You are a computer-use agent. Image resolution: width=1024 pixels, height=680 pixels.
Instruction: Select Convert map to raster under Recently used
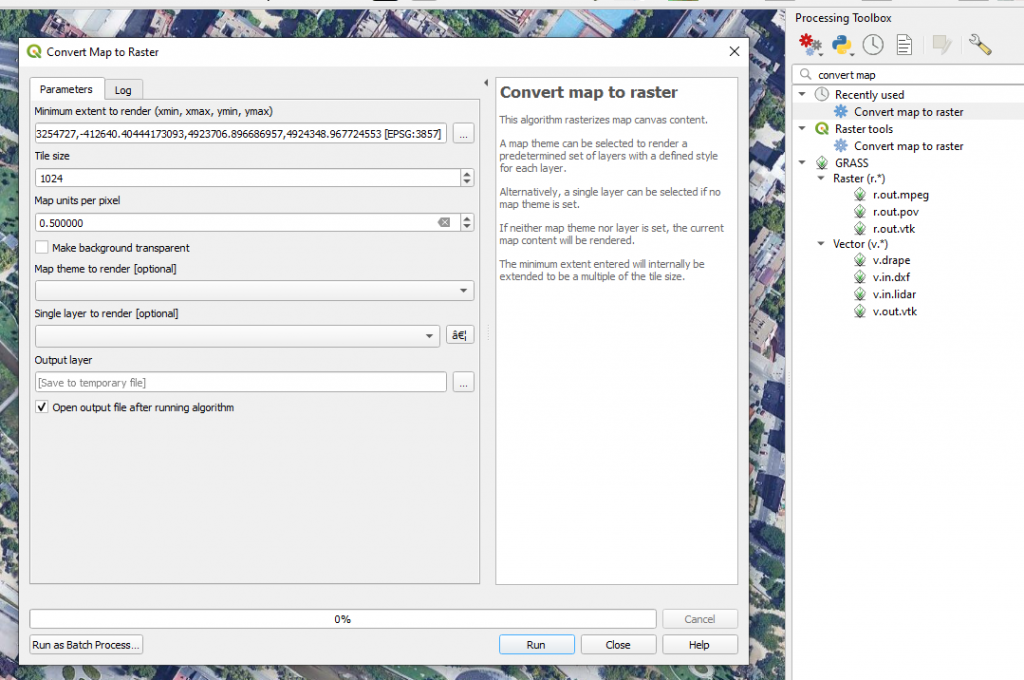coord(908,112)
